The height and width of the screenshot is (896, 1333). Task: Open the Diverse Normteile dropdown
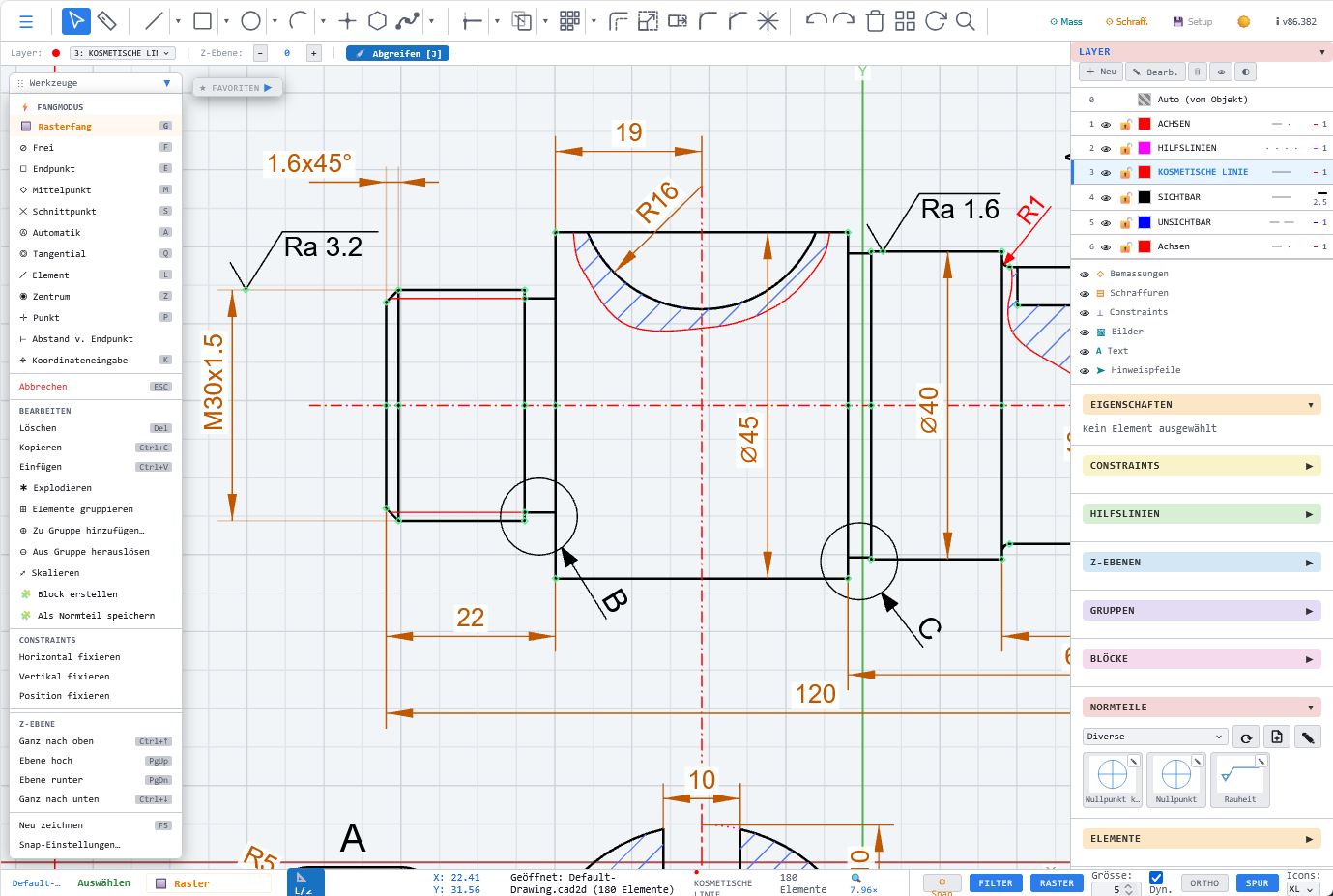coord(1155,737)
